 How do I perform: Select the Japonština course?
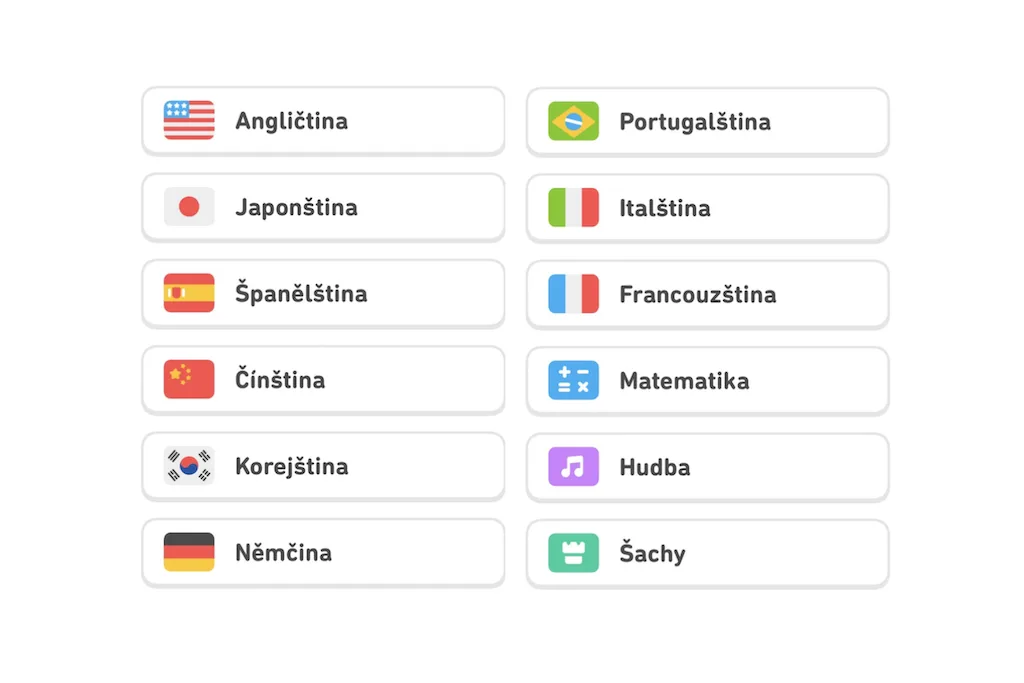click(x=322, y=207)
